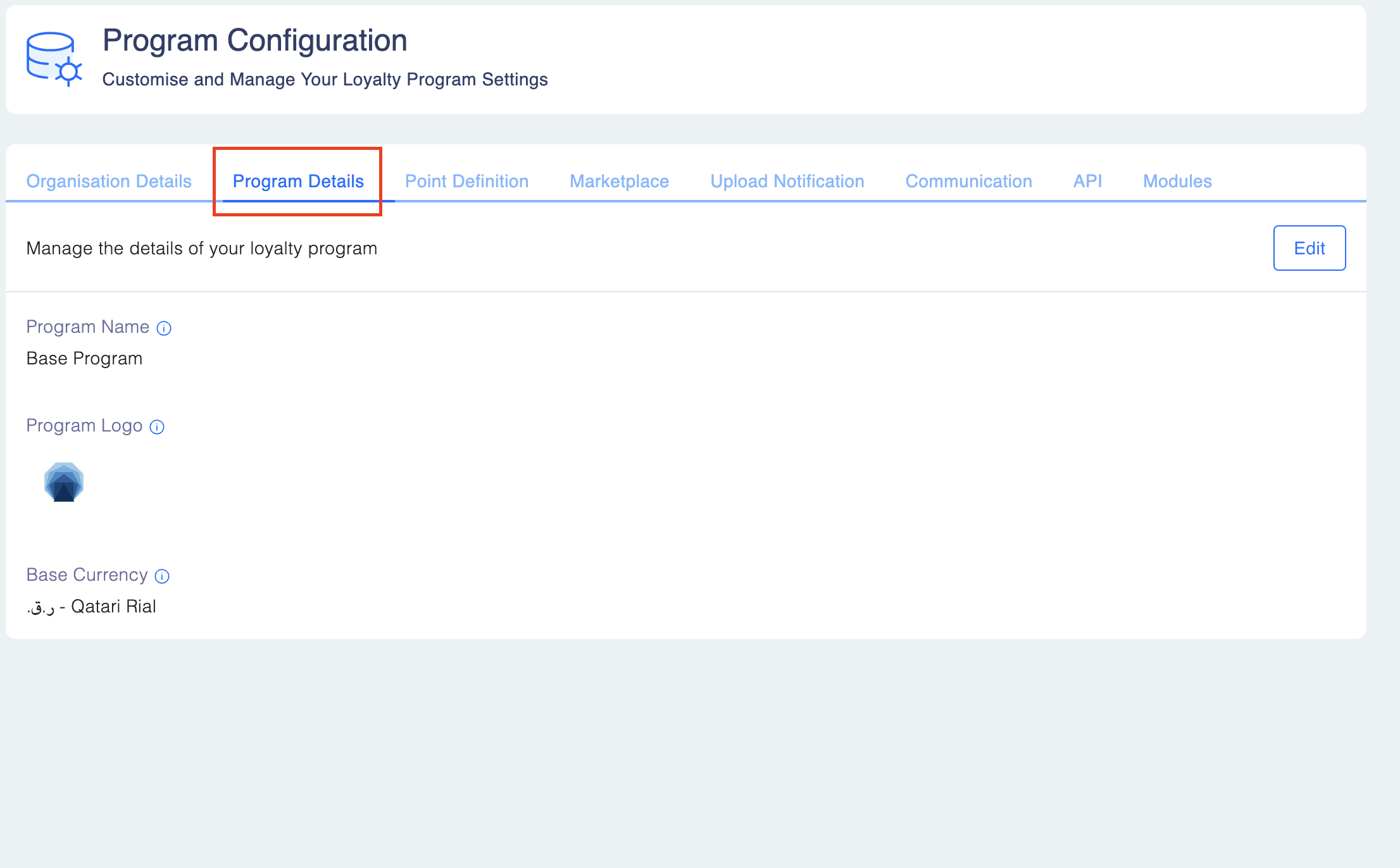The width and height of the screenshot is (1400, 868).
Task: Click the Program Name field label
Action: coord(87,327)
